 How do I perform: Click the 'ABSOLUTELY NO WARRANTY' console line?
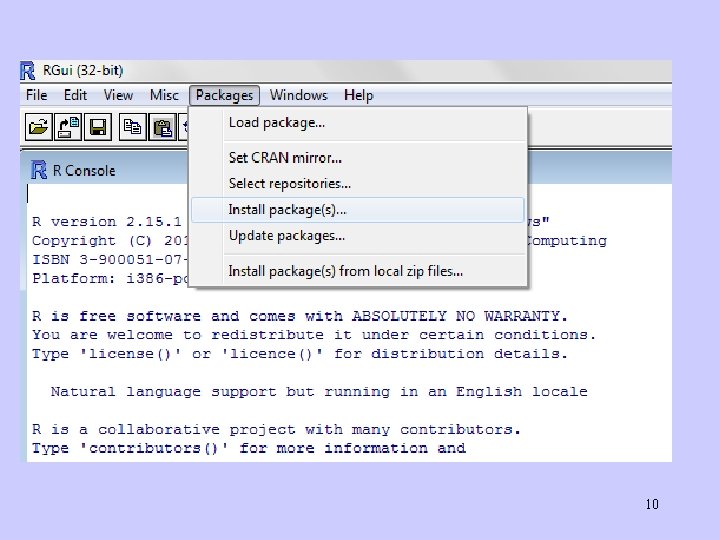300,316
